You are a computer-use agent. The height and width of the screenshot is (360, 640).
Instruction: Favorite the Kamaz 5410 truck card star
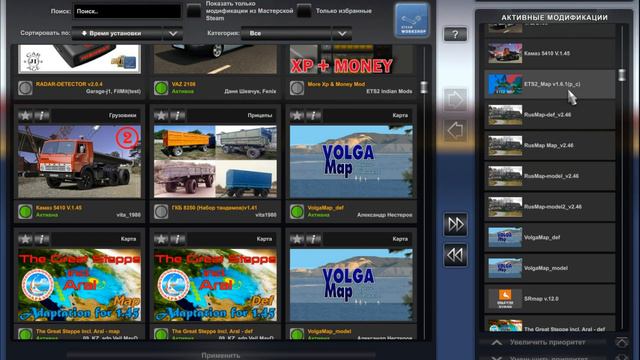point(25,116)
